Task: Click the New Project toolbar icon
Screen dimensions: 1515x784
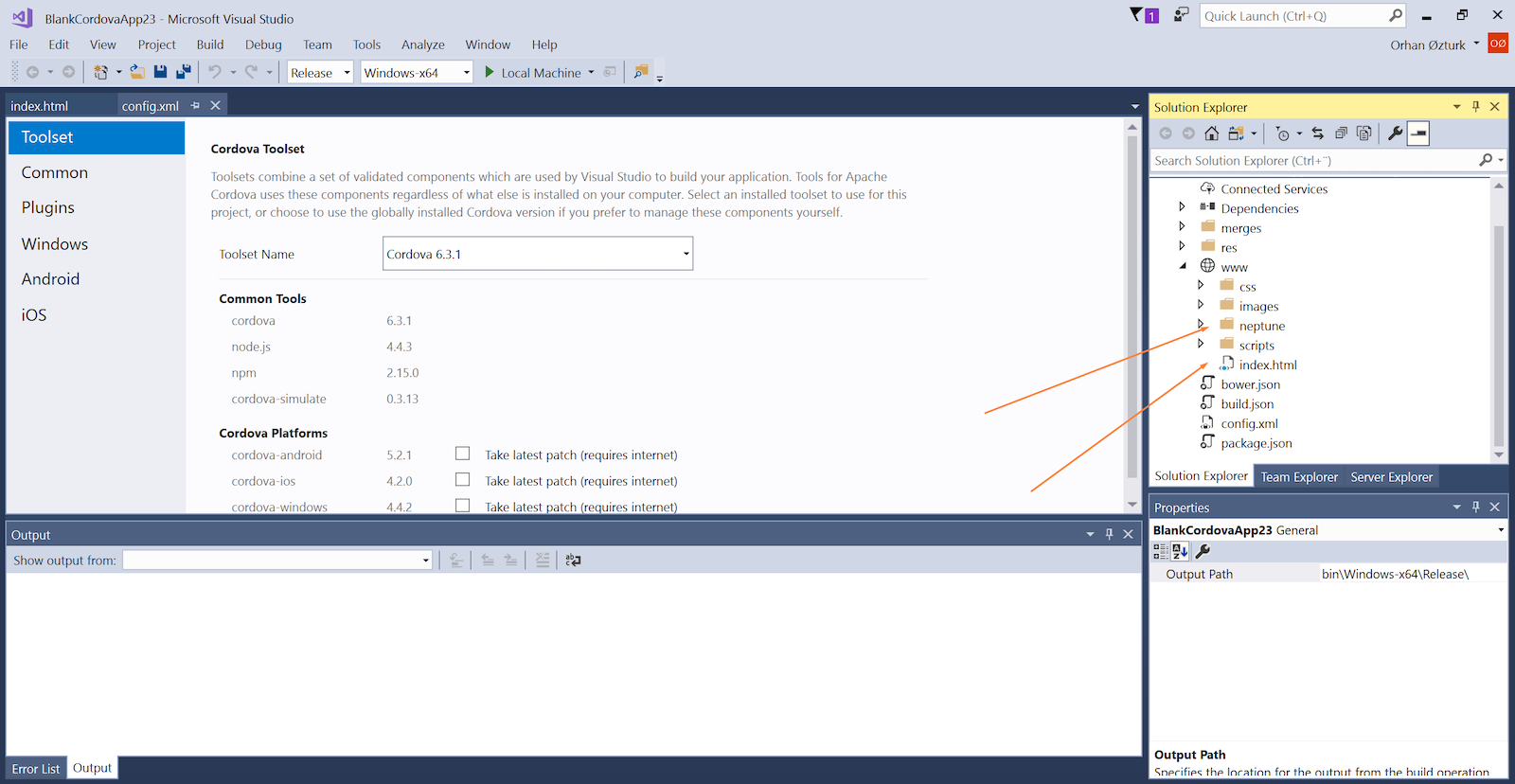Action: [x=100, y=72]
